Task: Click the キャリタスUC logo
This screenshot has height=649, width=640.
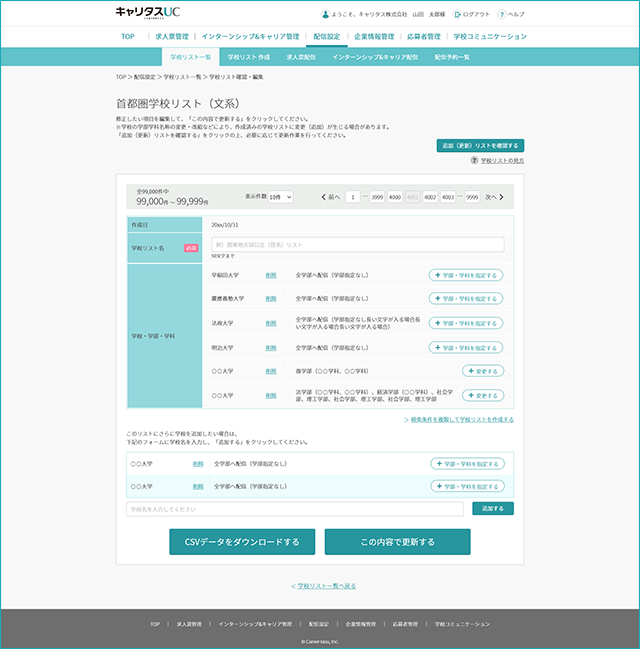Action: (x=148, y=12)
